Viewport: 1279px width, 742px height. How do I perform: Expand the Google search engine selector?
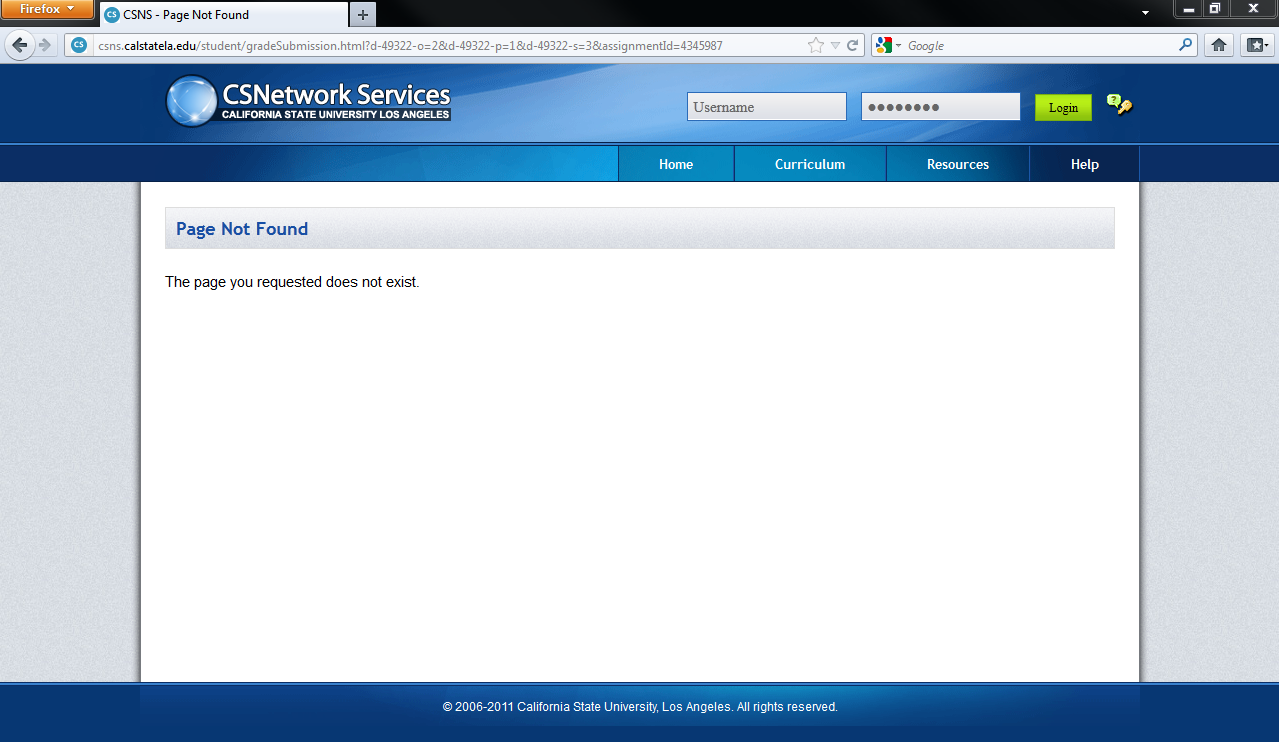click(x=888, y=45)
